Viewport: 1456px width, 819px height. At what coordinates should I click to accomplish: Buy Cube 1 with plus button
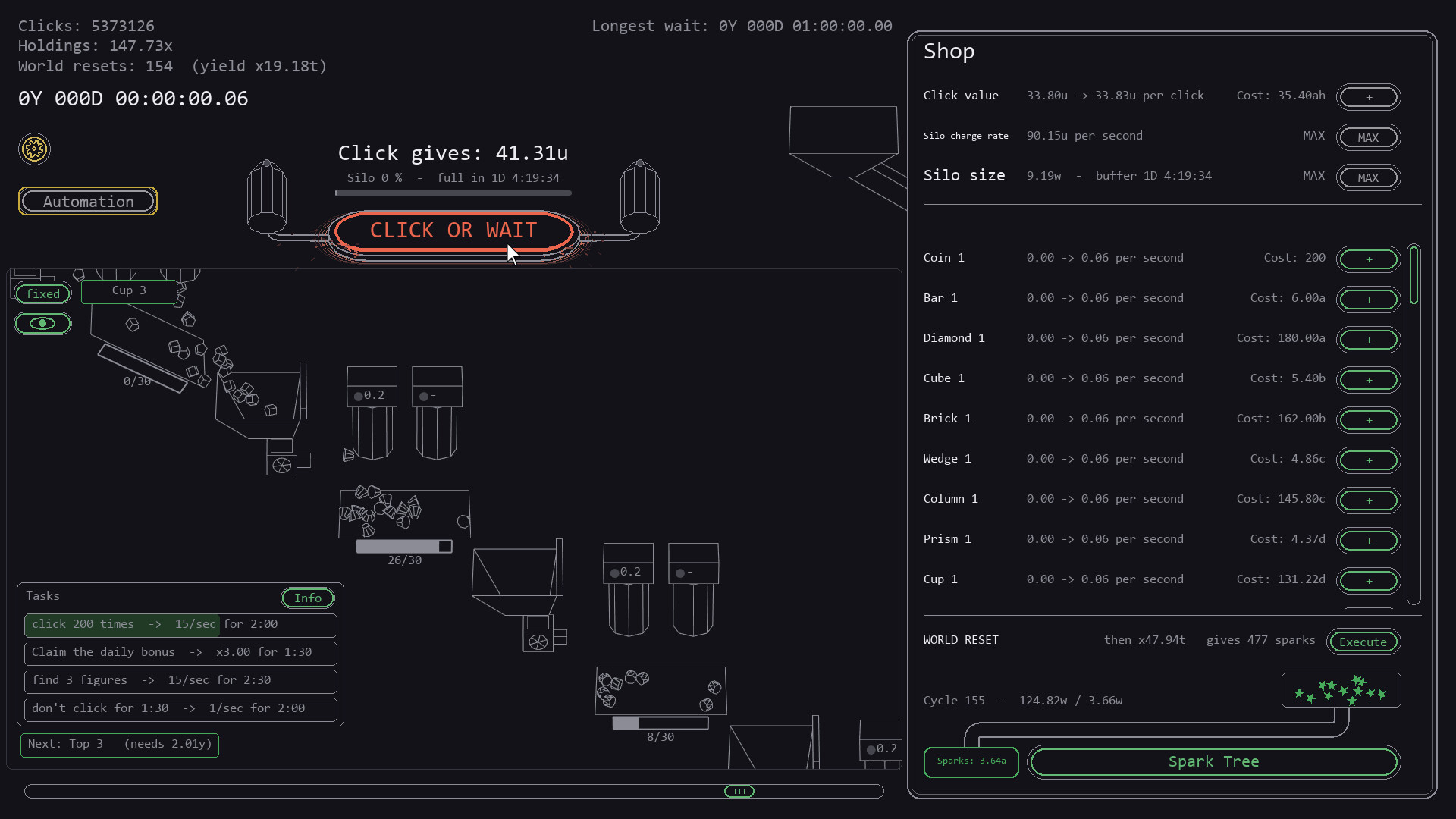[x=1369, y=380]
